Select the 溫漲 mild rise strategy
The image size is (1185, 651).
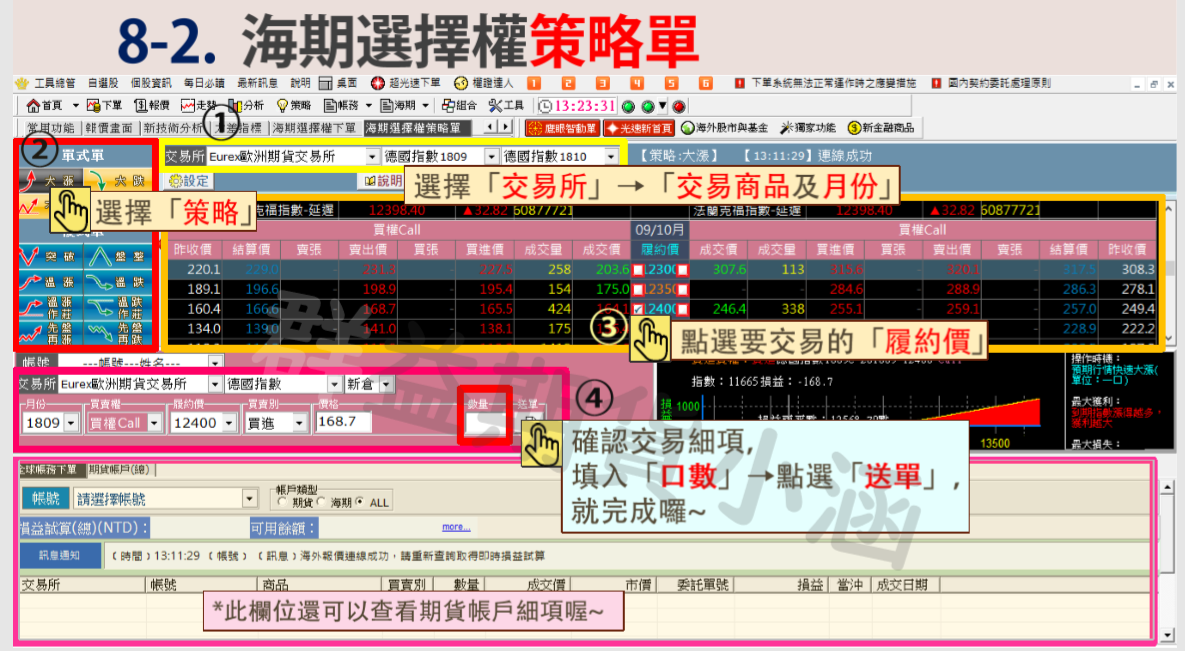49,282
